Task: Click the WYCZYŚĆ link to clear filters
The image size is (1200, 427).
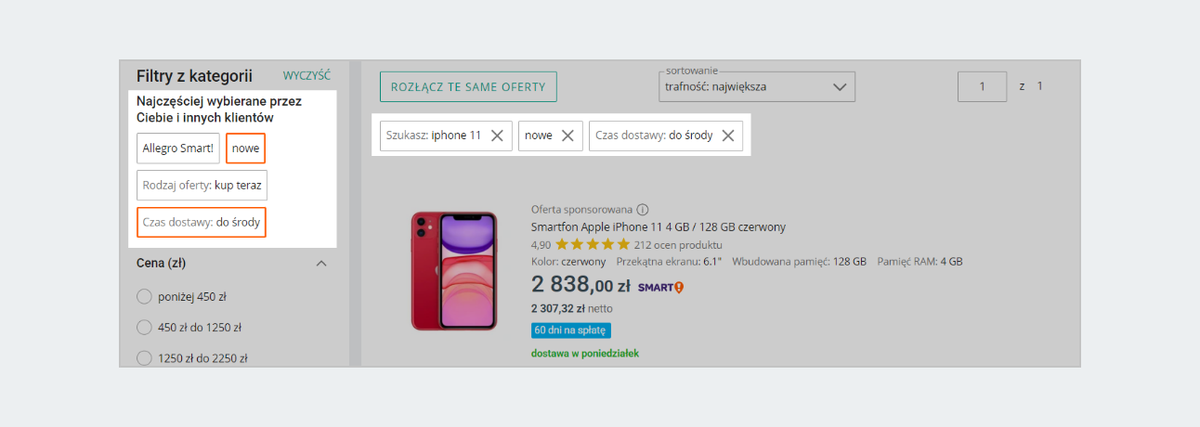Action: [x=307, y=76]
